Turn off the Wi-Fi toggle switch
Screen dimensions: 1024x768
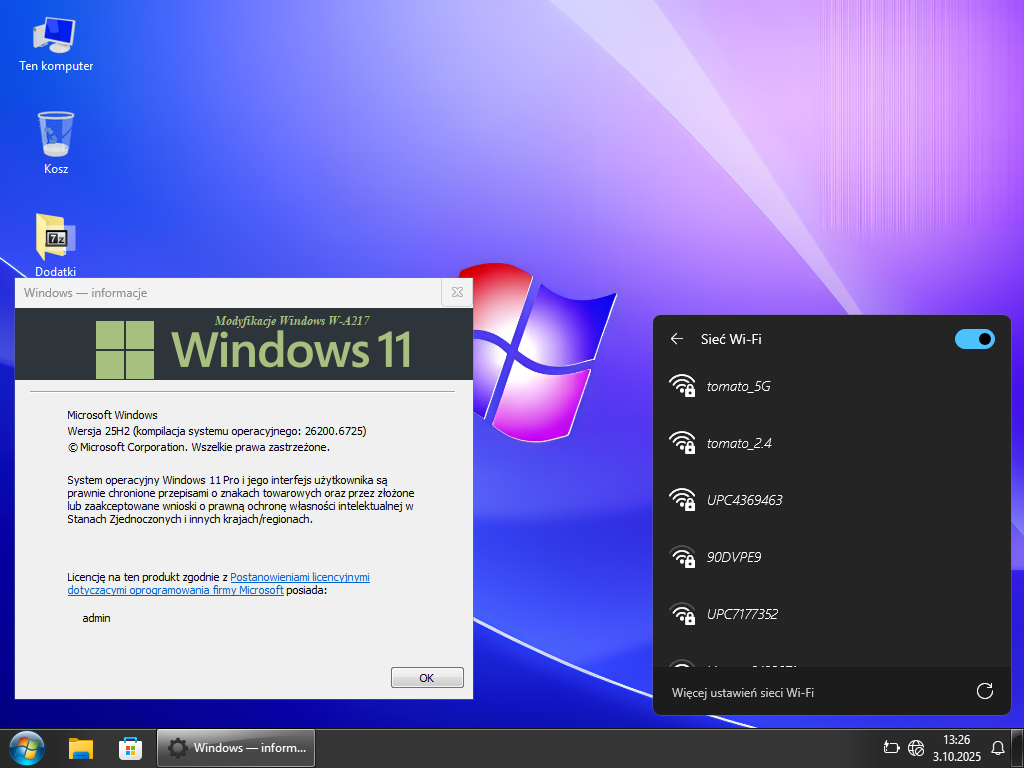[x=974, y=339]
